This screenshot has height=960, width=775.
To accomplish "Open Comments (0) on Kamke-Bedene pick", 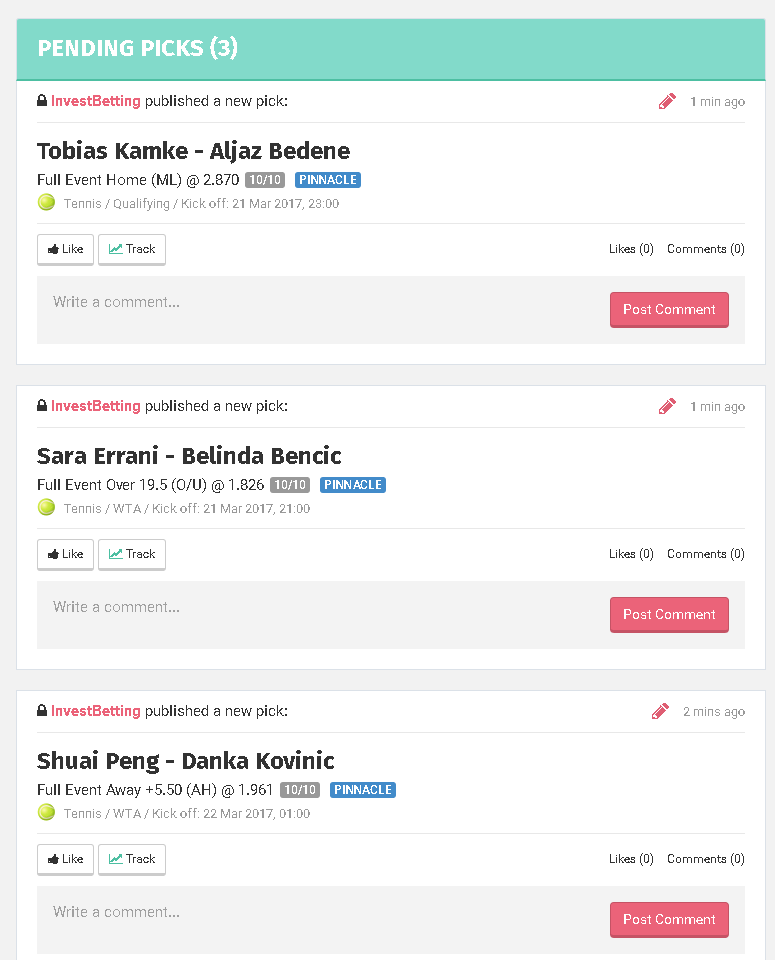I will click(x=705, y=249).
